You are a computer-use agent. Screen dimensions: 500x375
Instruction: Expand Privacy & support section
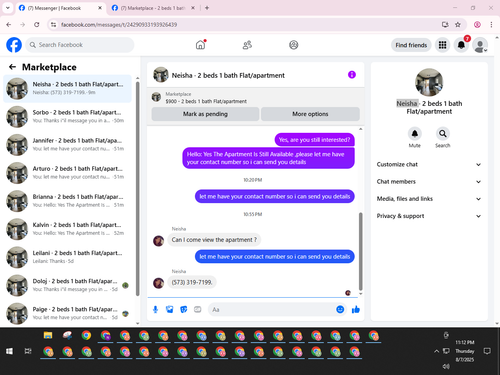429,216
